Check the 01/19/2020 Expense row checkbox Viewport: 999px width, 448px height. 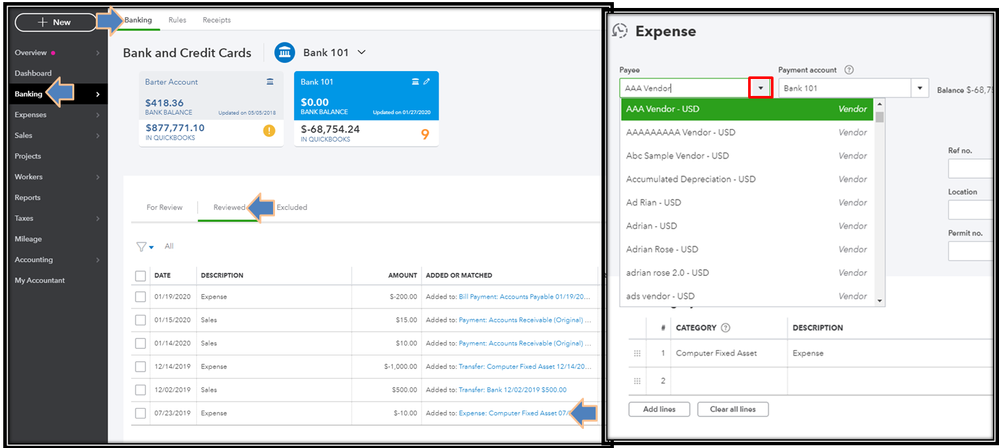140,297
